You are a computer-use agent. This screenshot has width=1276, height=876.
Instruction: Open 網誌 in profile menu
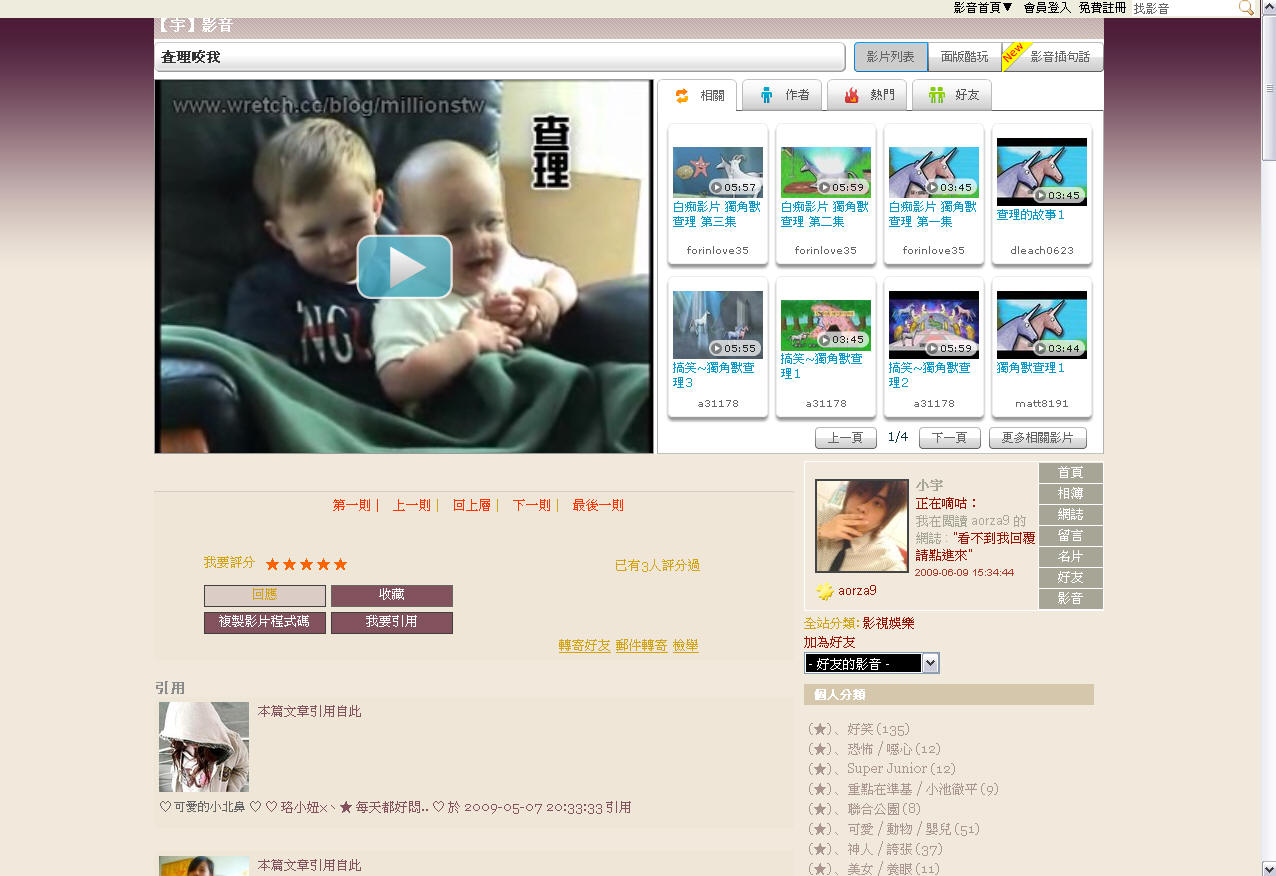tap(1071, 515)
